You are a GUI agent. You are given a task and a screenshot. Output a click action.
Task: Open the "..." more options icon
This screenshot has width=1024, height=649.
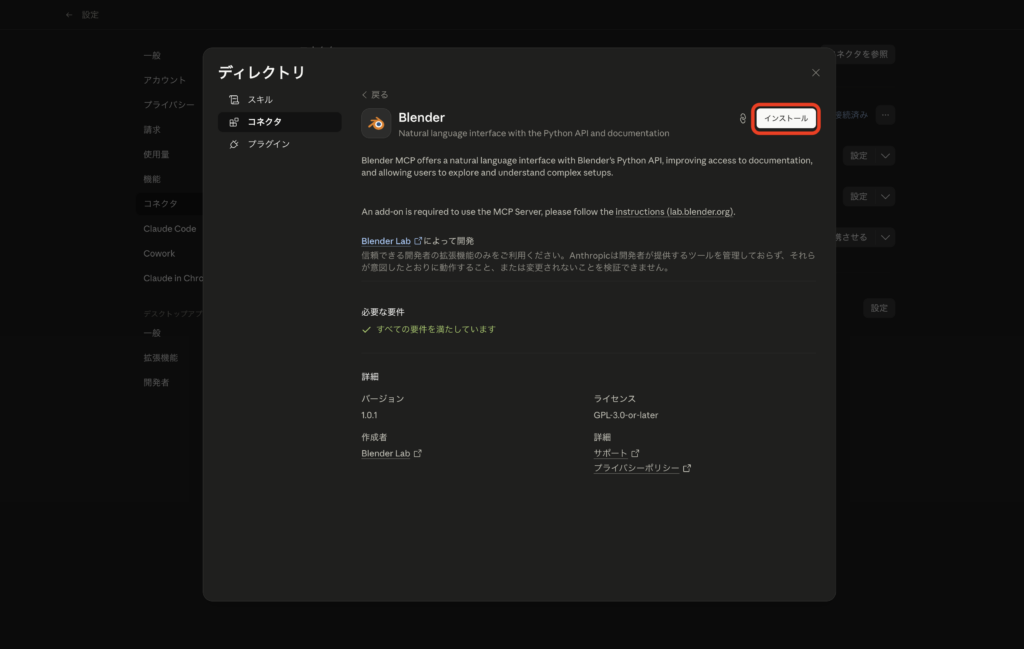pos(884,114)
